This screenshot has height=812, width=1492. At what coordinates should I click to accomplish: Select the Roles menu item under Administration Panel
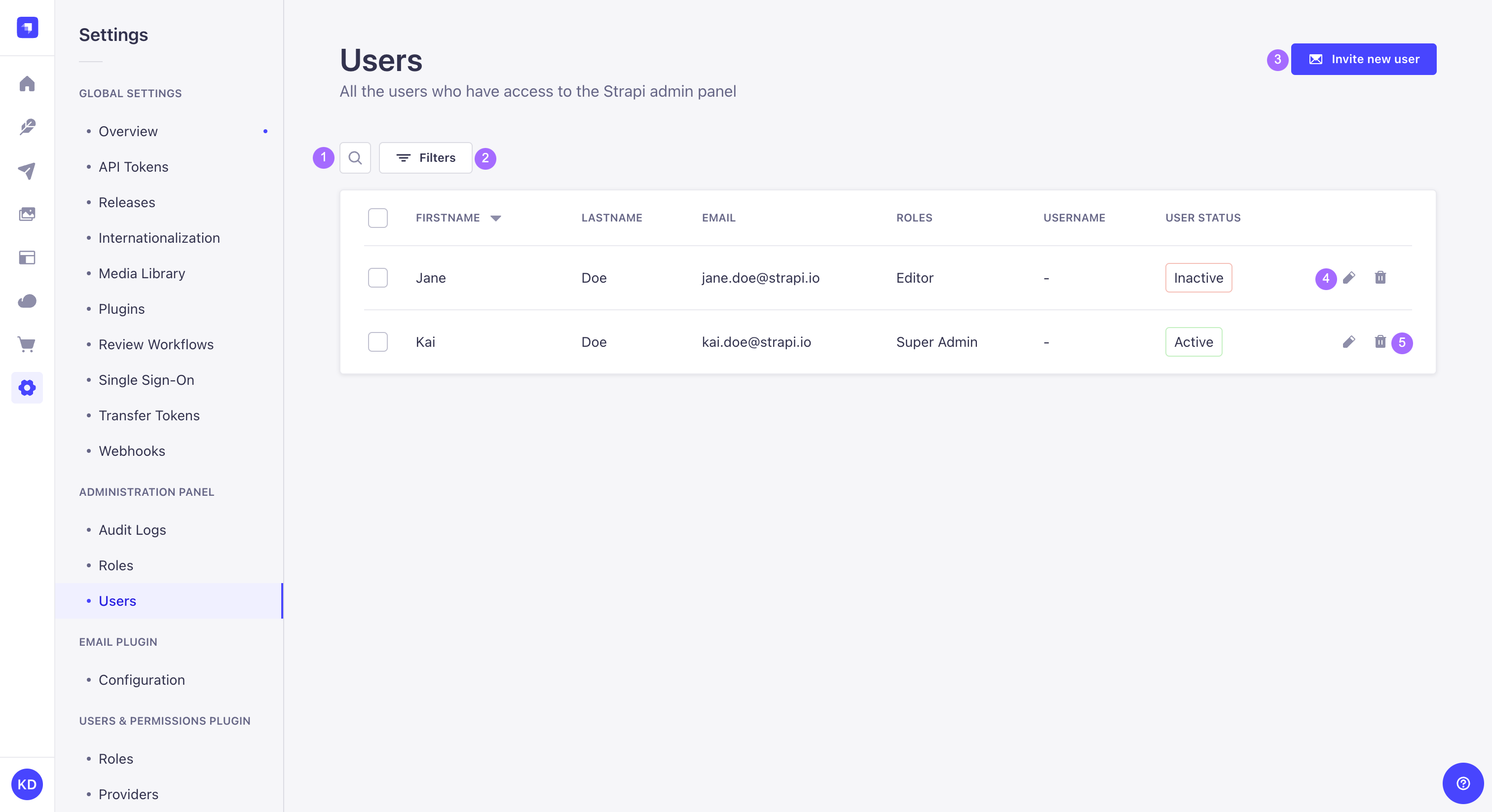(x=116, y=565)
